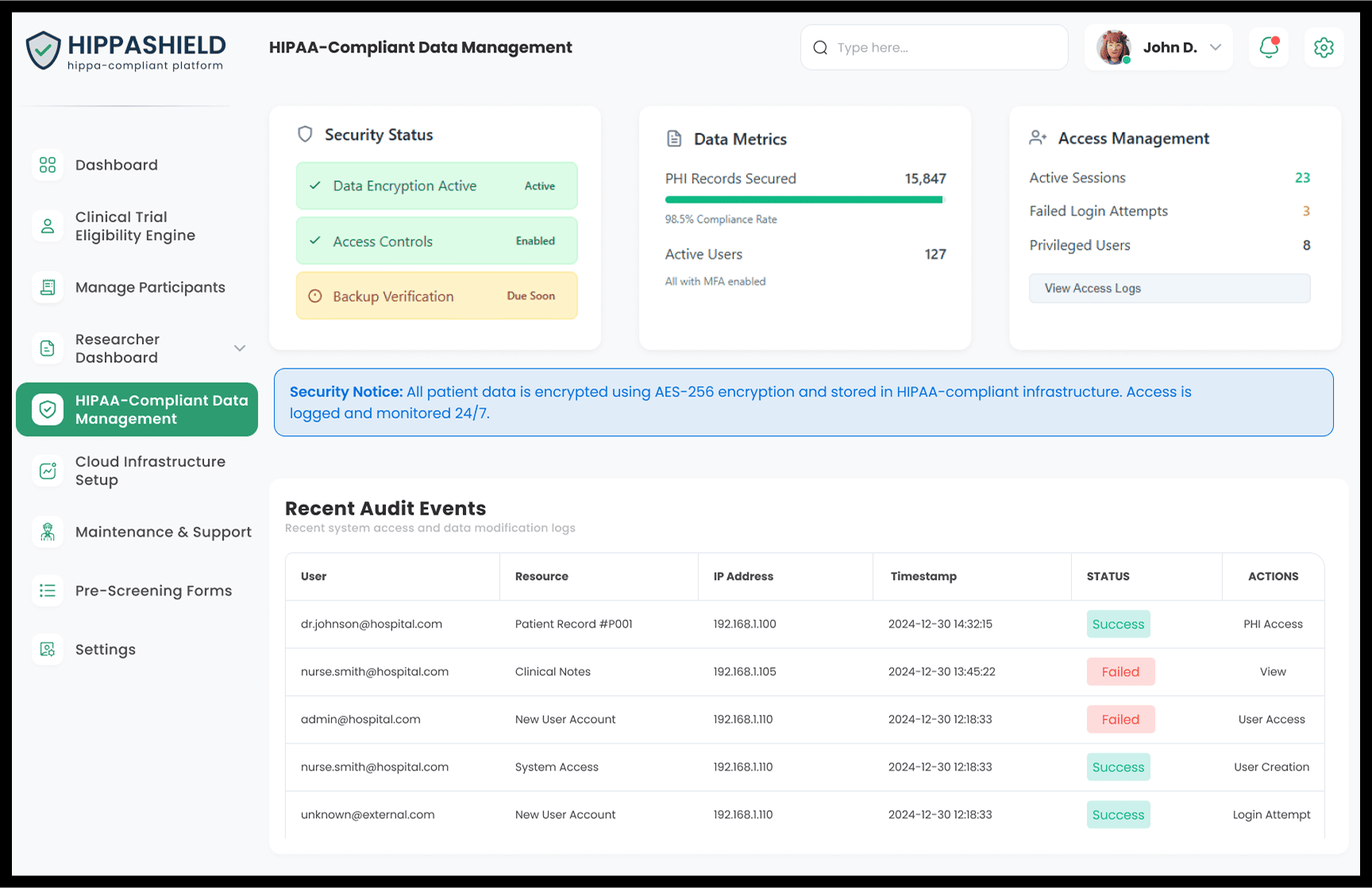1372x888 pixels.
Task: Click the PHI Records Secured progress bar
Action: coord(804,200)
